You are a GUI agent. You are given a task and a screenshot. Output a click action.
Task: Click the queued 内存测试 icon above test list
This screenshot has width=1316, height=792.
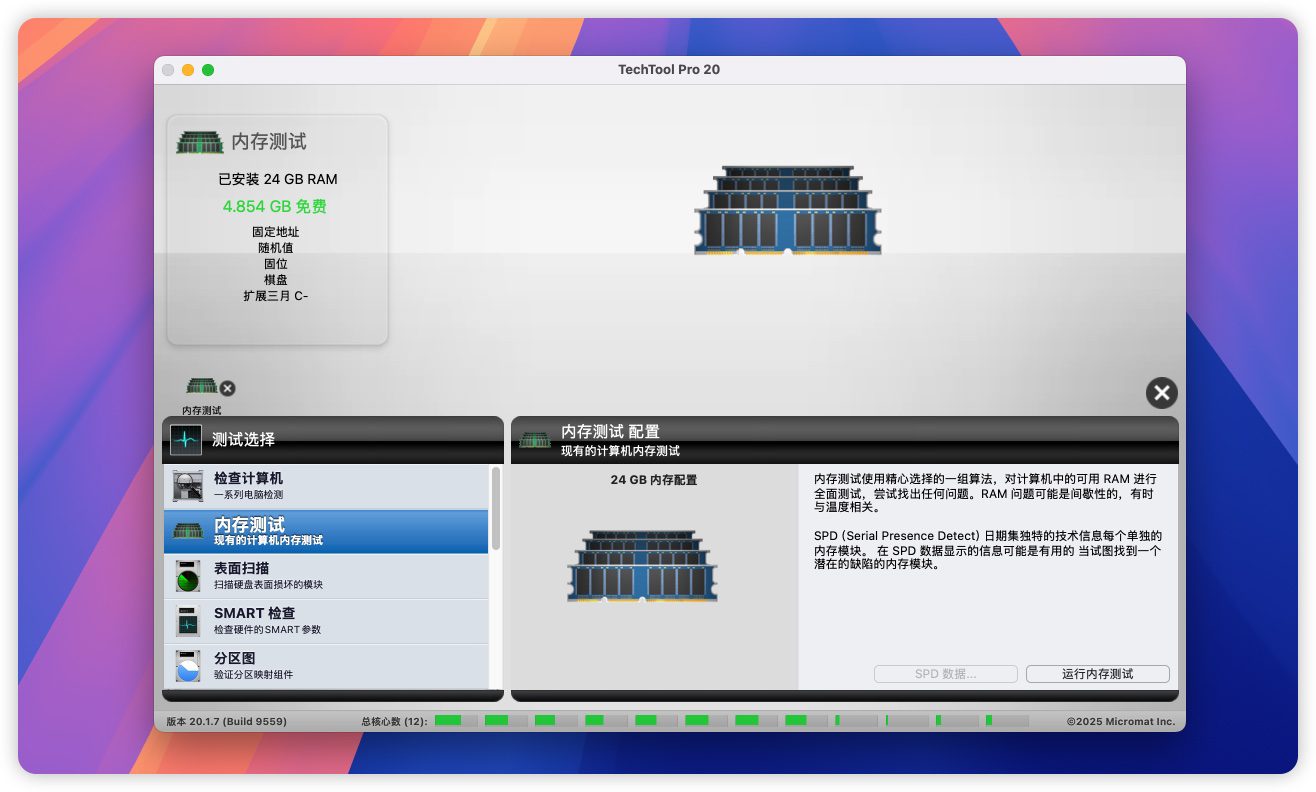(201, 386)
